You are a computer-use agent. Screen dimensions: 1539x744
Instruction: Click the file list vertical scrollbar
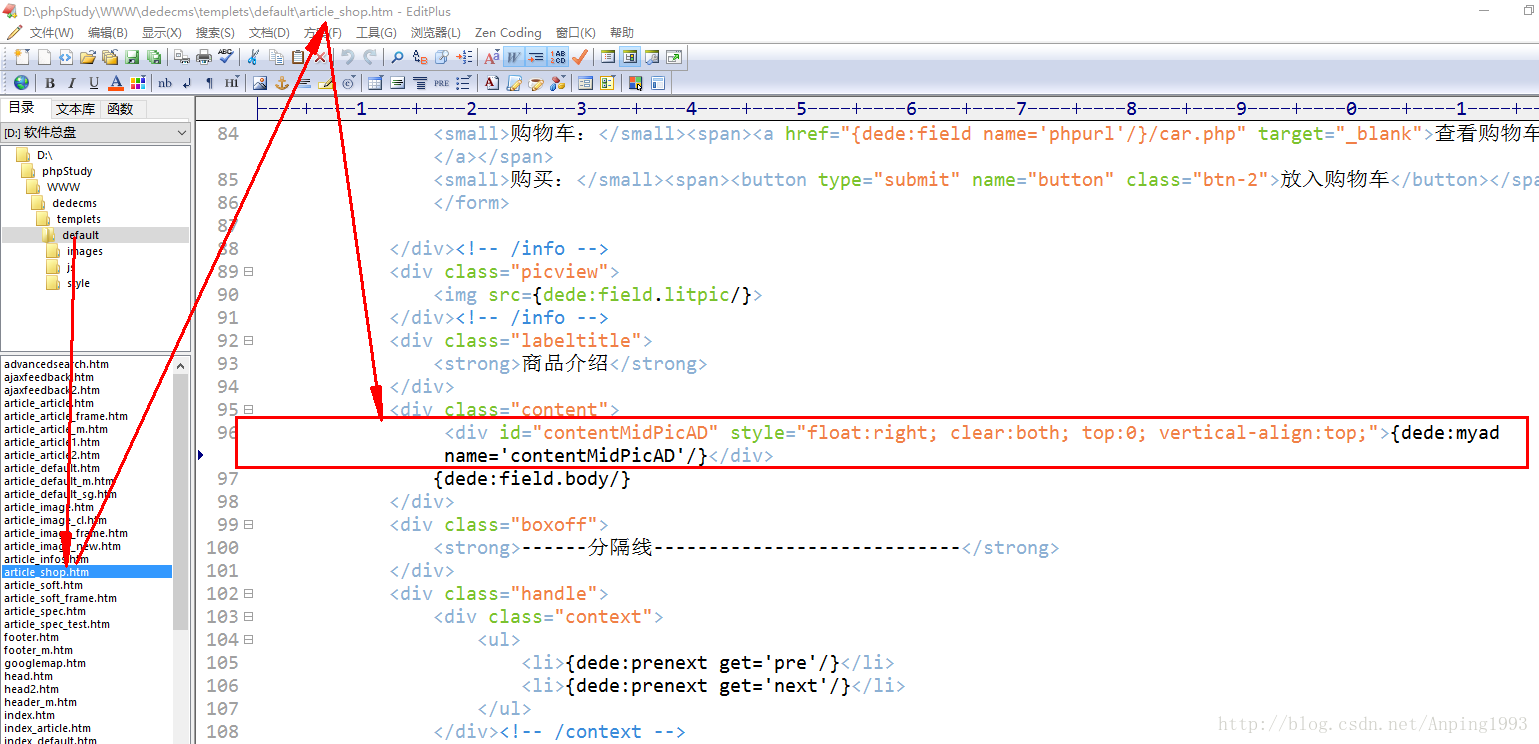(x=181, y=500)
